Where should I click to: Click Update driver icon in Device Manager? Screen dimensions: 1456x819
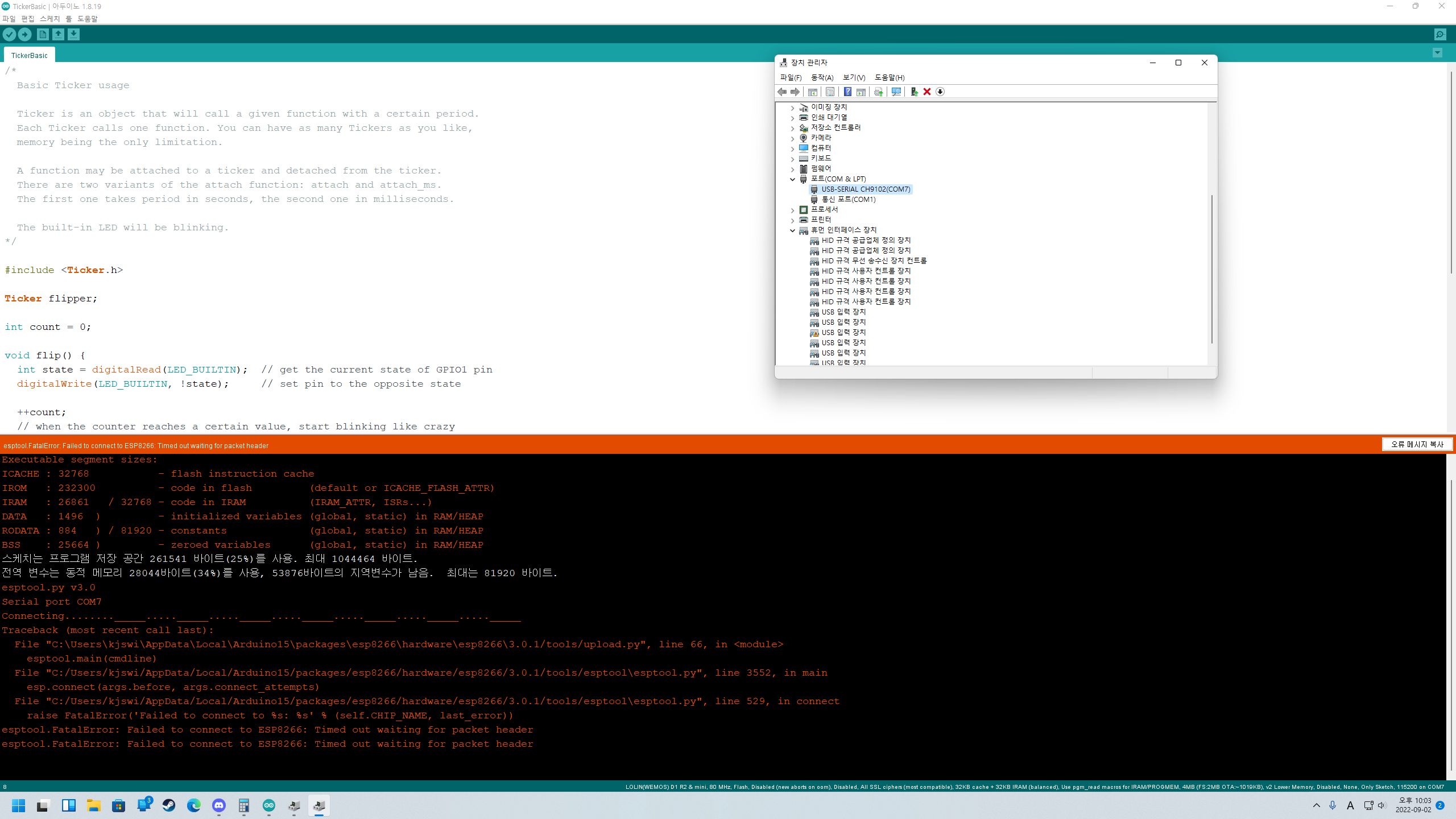[x=914, y=92]
